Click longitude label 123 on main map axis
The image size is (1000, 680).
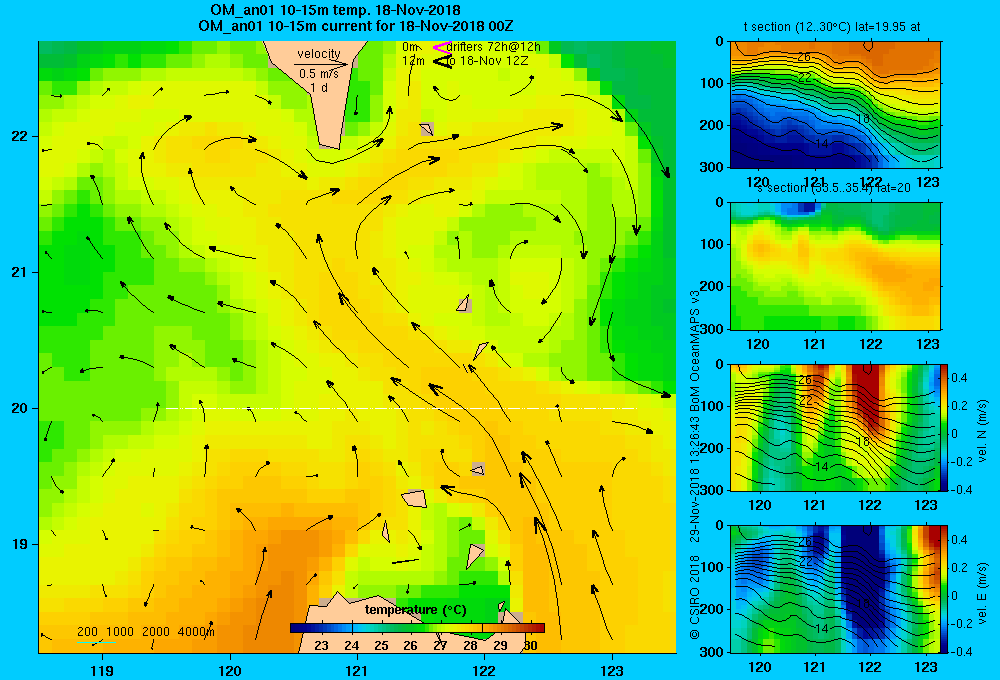[x=612, y=671]
